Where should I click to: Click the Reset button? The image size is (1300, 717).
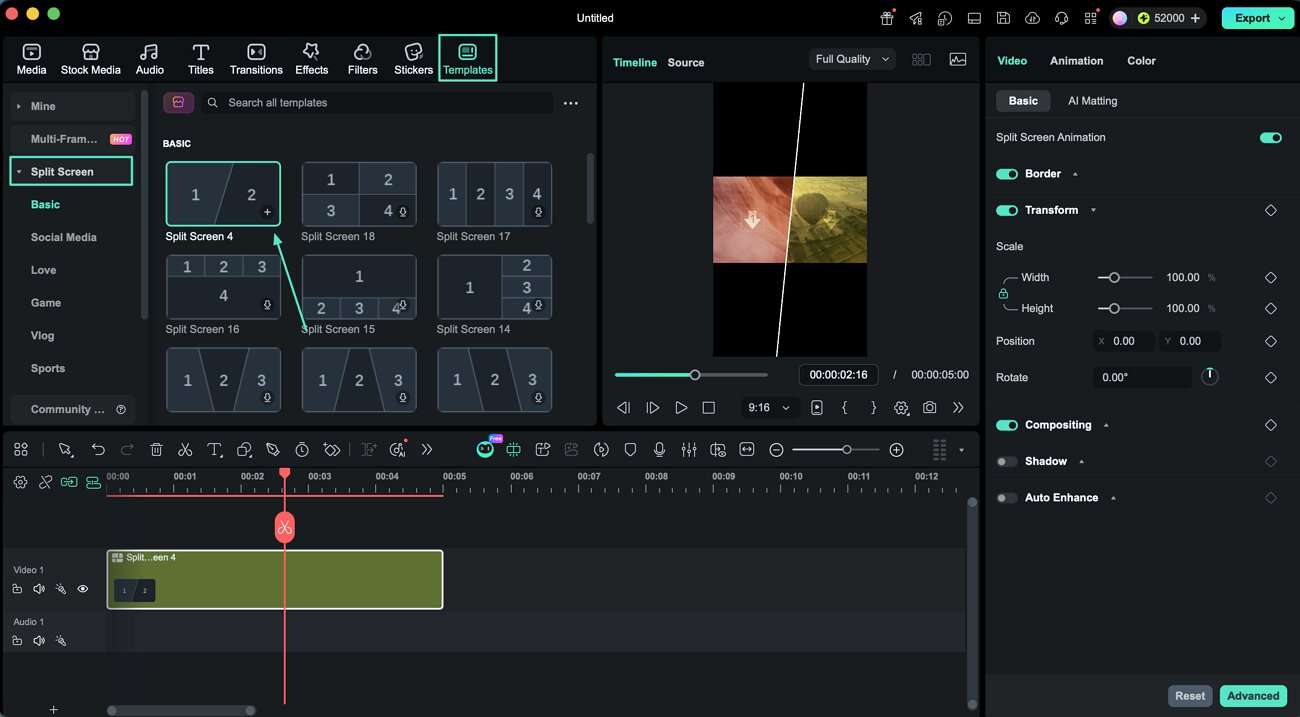coord(1190,696)
